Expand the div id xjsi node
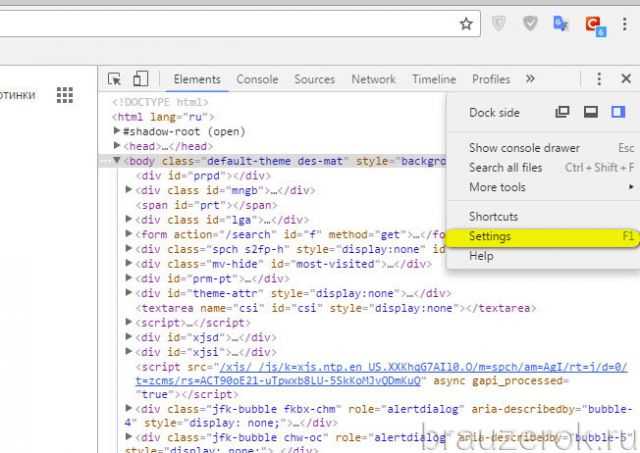640x453 pixels. [x=129, y=351]
